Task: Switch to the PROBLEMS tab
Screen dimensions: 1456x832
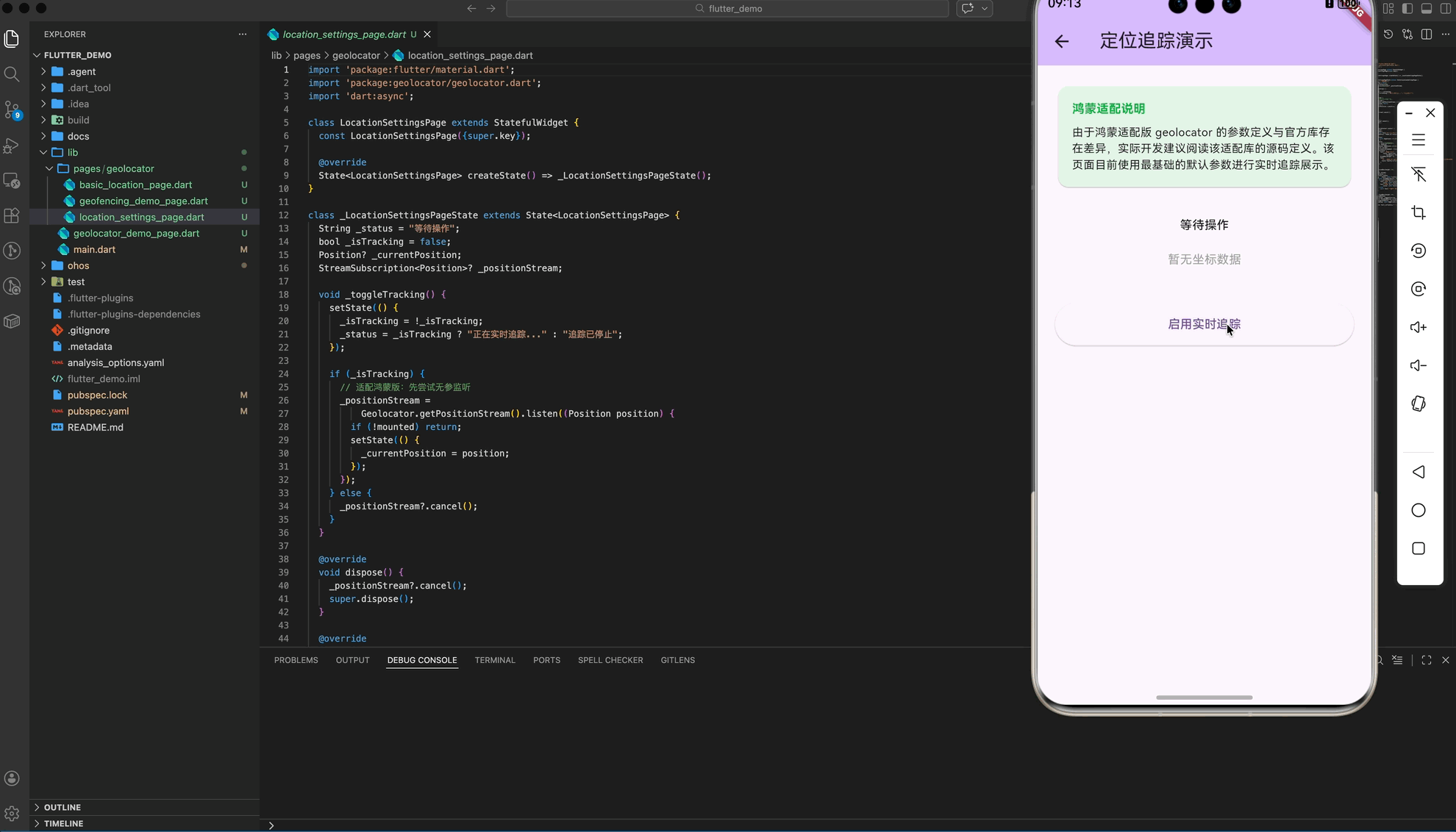Action: pyautogui.click(x=296, y=660)
